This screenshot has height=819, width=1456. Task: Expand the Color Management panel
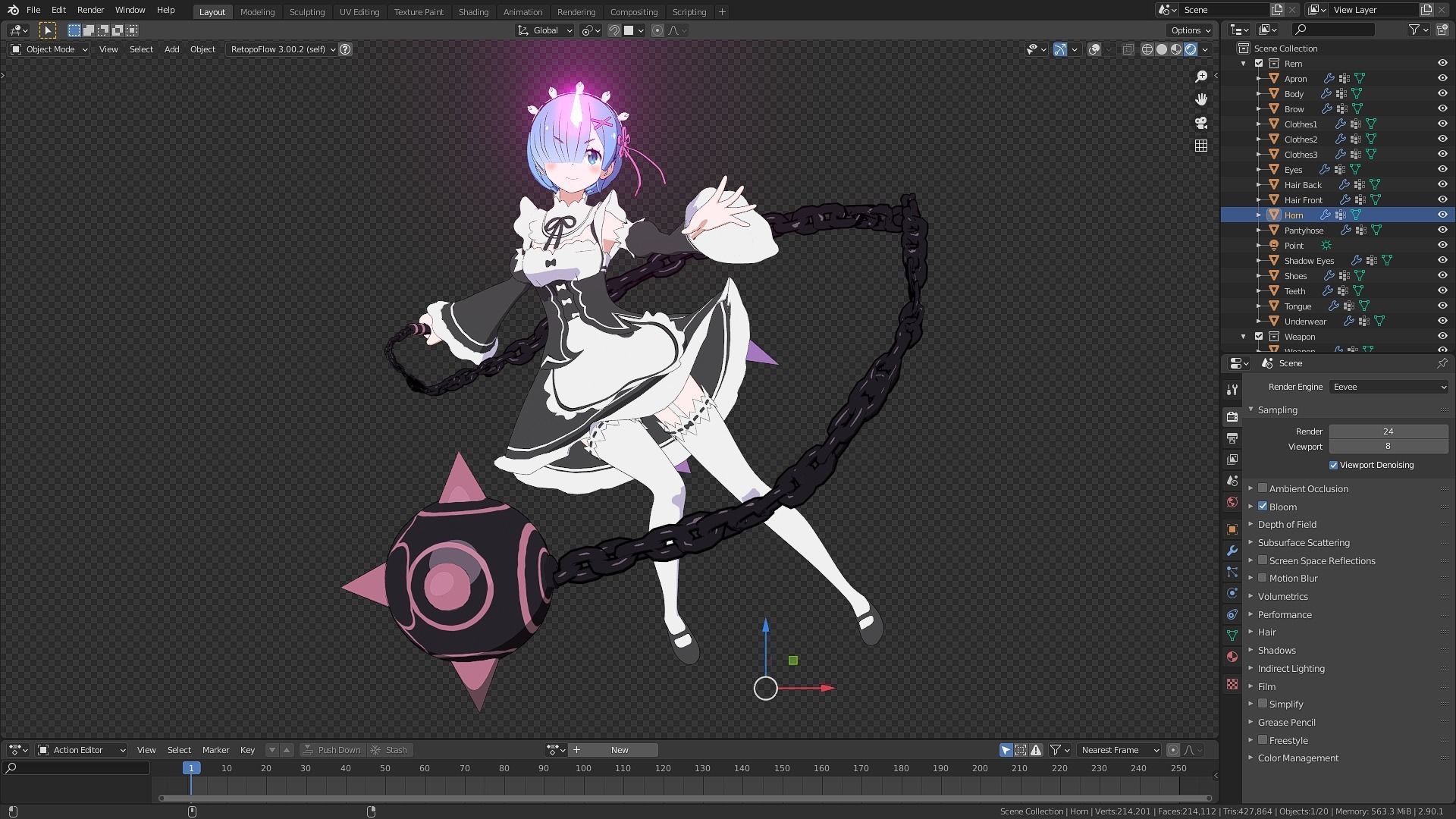click(1298, 758)
